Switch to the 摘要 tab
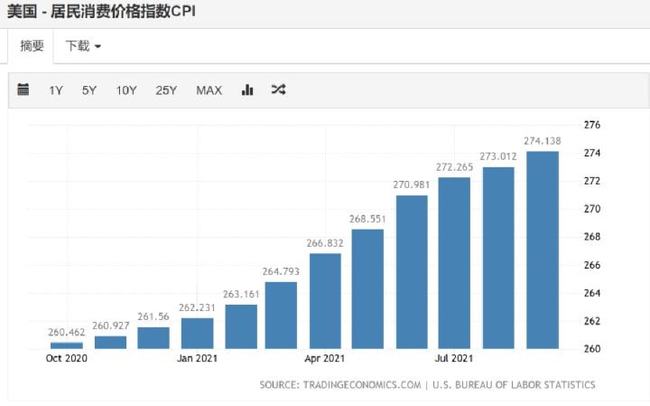 click(32, 46)
